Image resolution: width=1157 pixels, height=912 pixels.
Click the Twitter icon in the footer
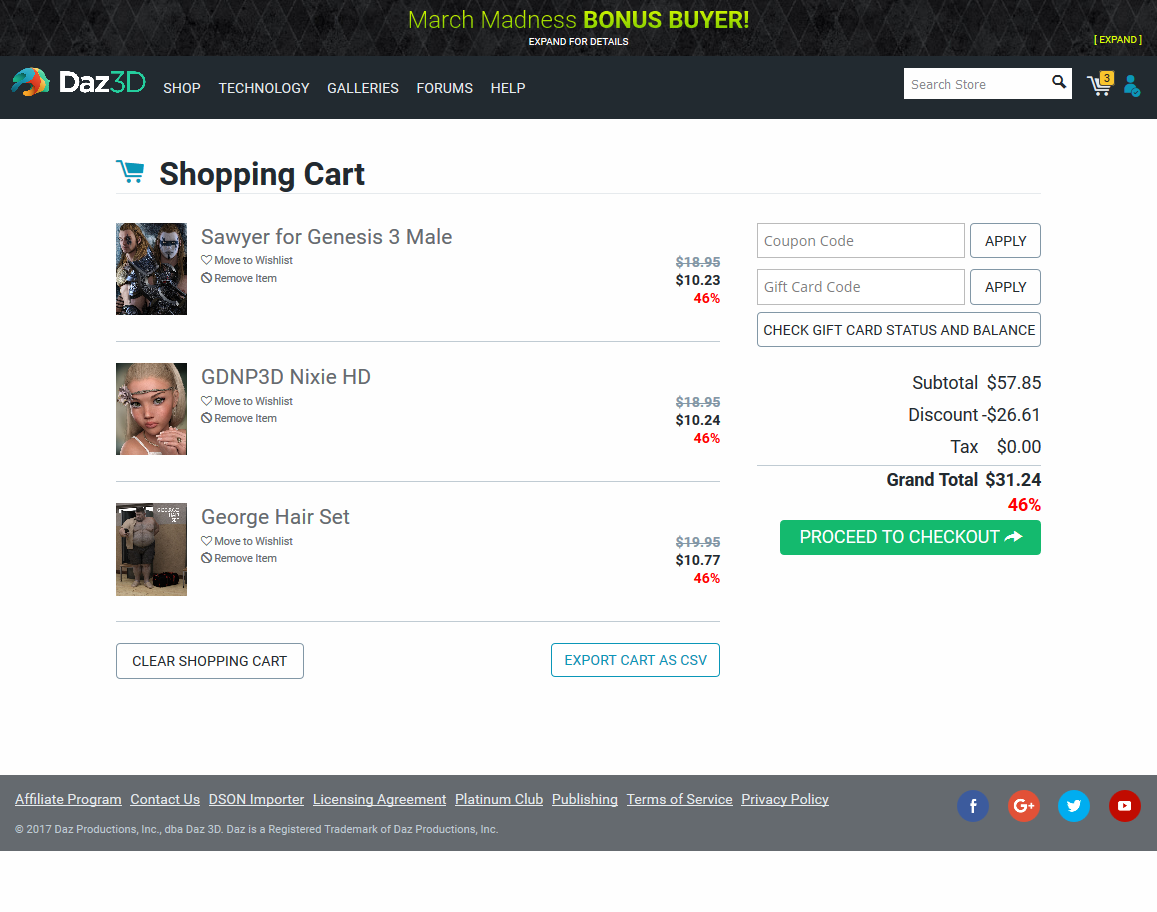click(1074, 806)
